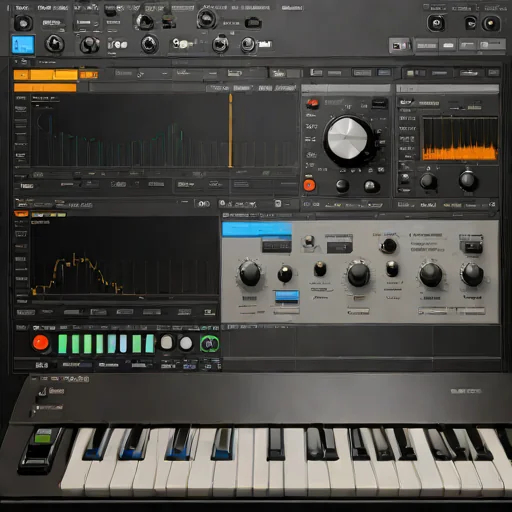Click the dark display box under the blue header
This screenshot has height=512, width=512.
point(276,246)
